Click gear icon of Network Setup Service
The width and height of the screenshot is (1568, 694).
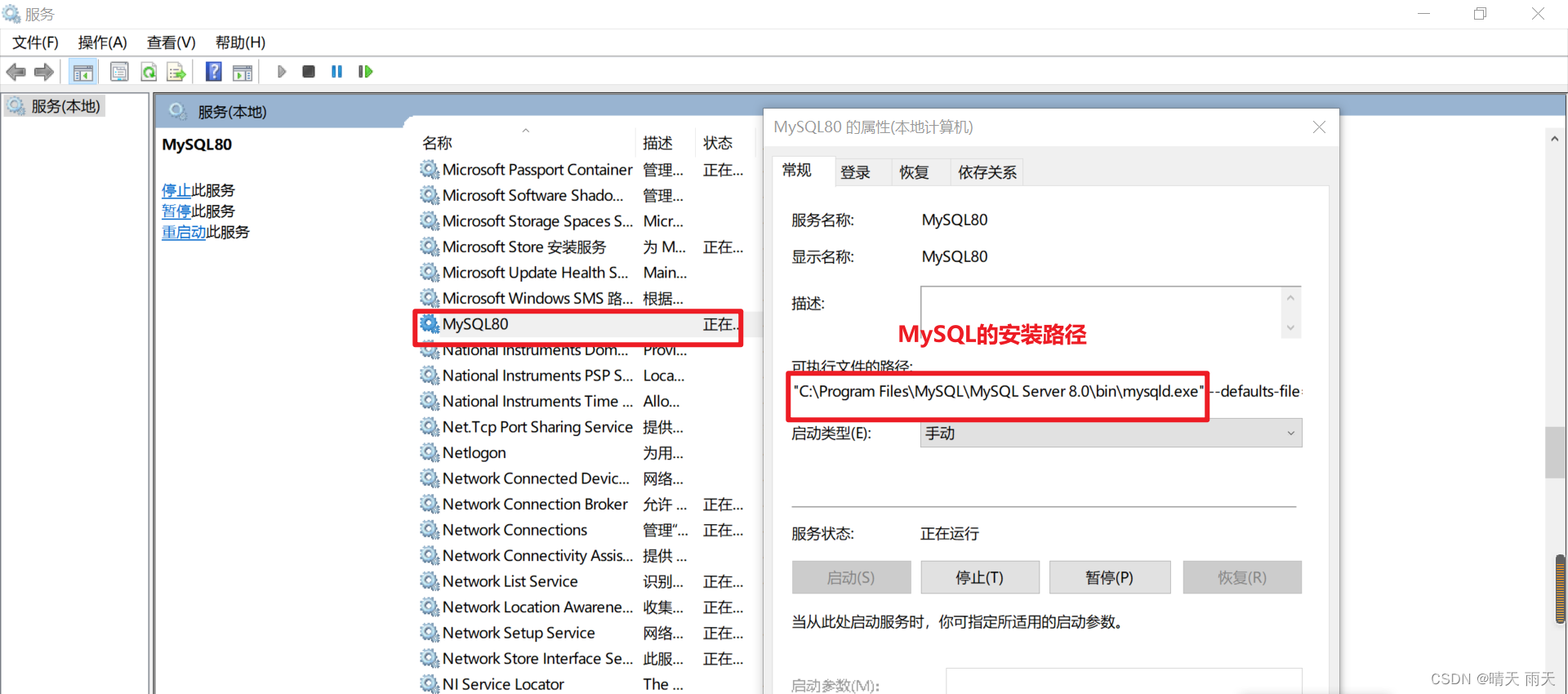point(430,633)
